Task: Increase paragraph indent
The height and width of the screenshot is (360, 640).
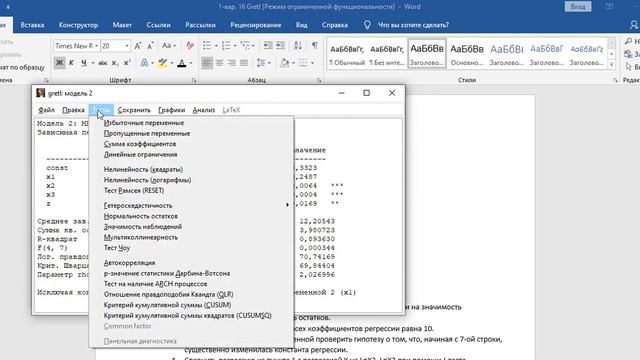Action: click(280, 45)
